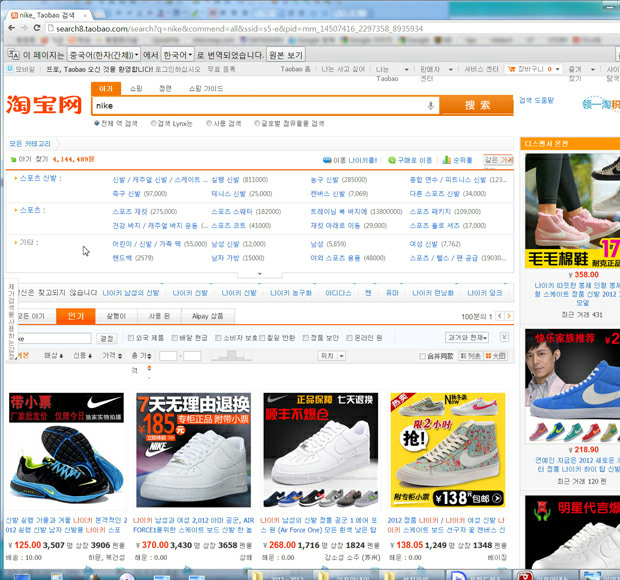Click the 결정 confirm button
Screen dimensions: 620x580
click(x=106, y=338)
